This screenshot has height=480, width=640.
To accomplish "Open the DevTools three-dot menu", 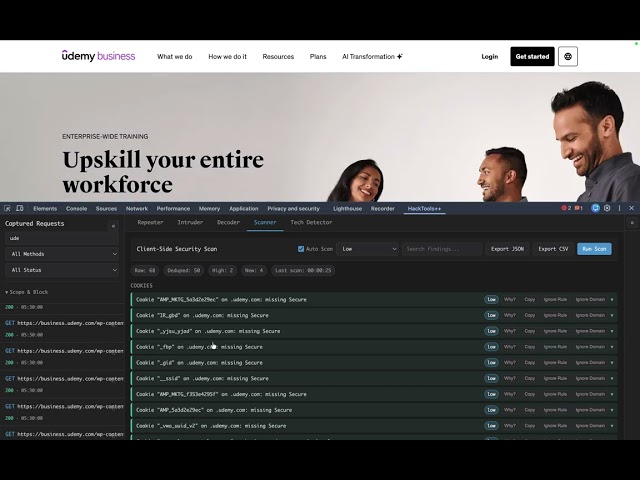I will pyautogui.click(x=619, y=208).
